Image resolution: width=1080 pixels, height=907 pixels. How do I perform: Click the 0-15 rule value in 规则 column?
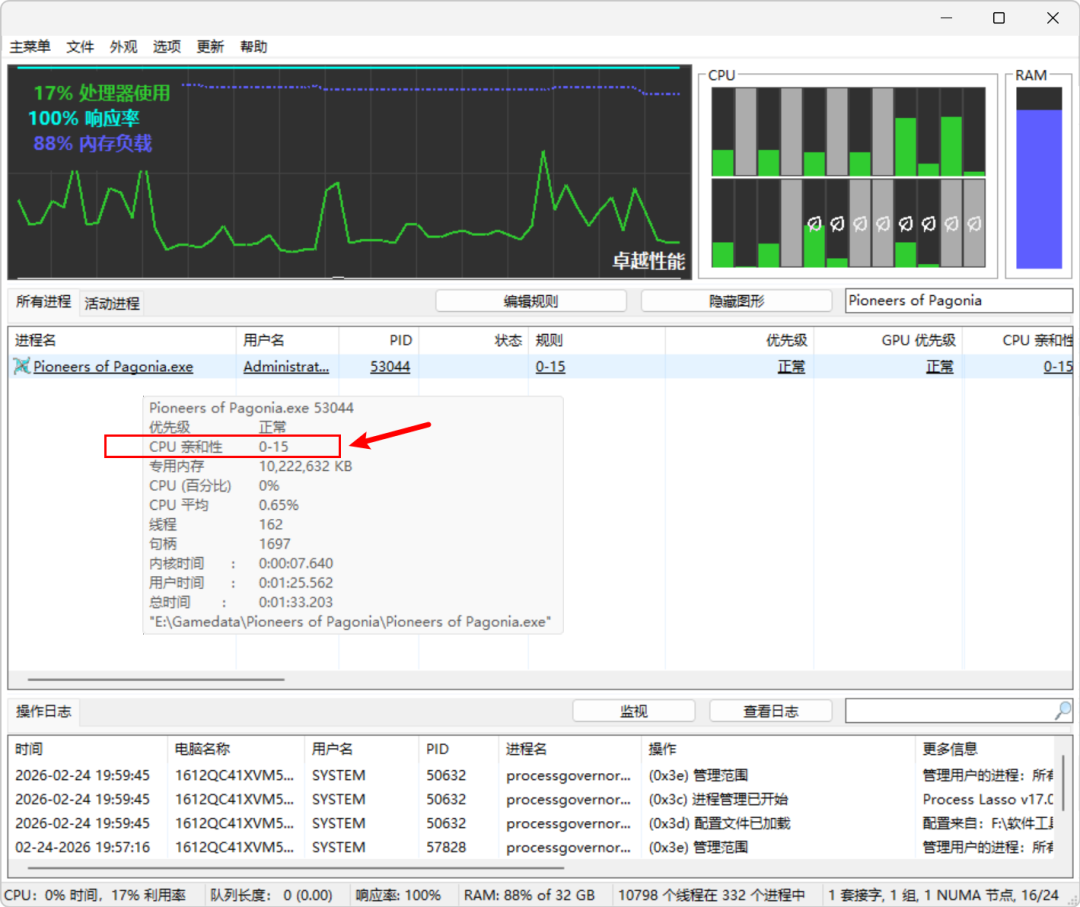pyautogui.click(x=550, y=366)
